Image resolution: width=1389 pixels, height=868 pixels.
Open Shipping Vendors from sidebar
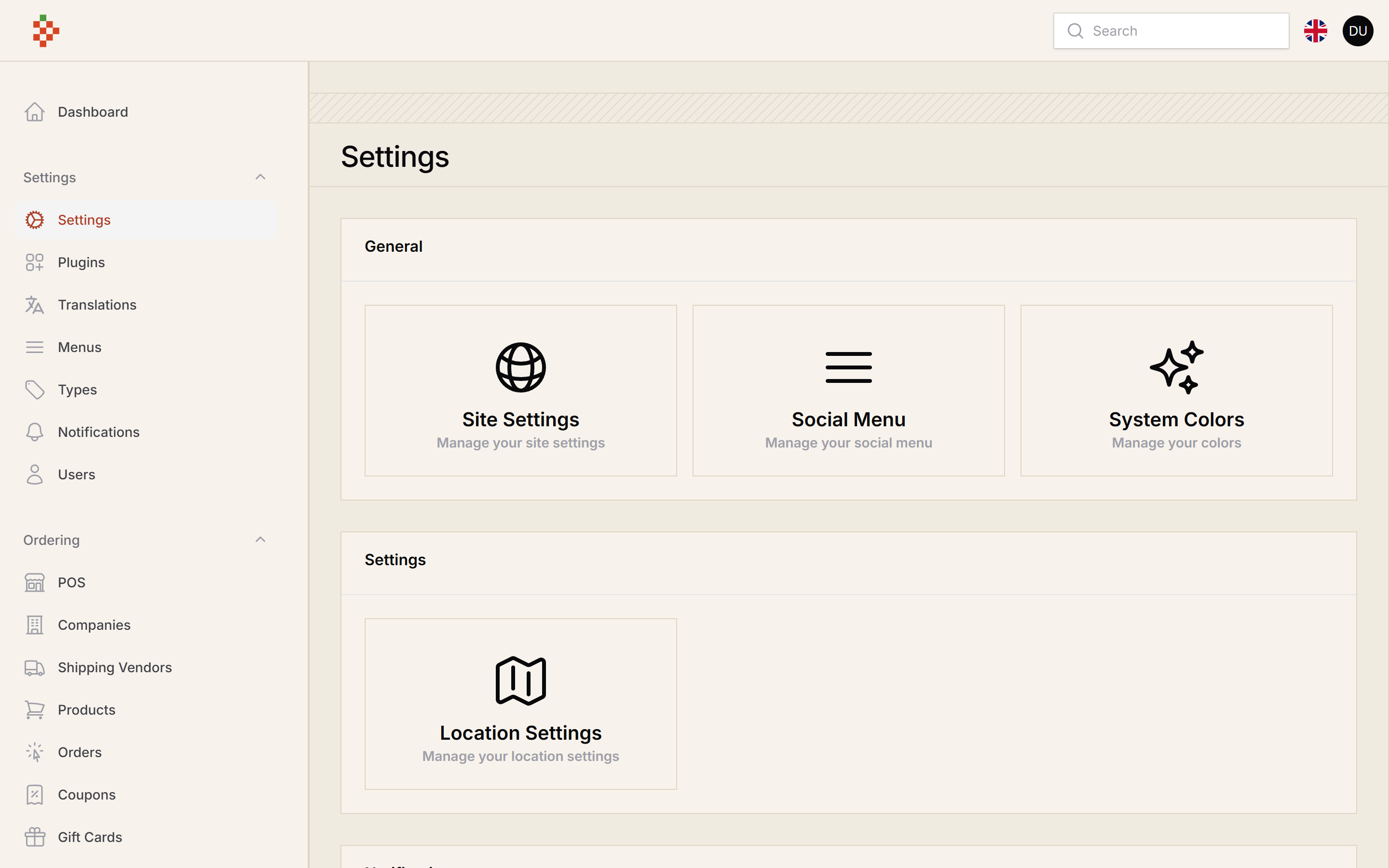click(147, 668)
